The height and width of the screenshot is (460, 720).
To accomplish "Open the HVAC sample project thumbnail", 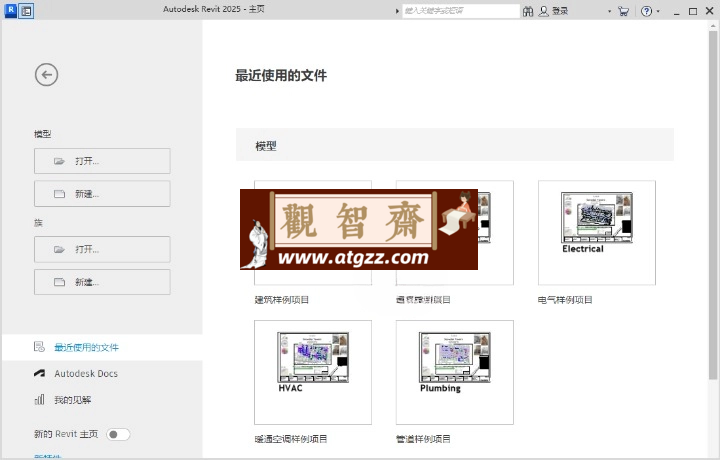I will click(x=313, y=372).
